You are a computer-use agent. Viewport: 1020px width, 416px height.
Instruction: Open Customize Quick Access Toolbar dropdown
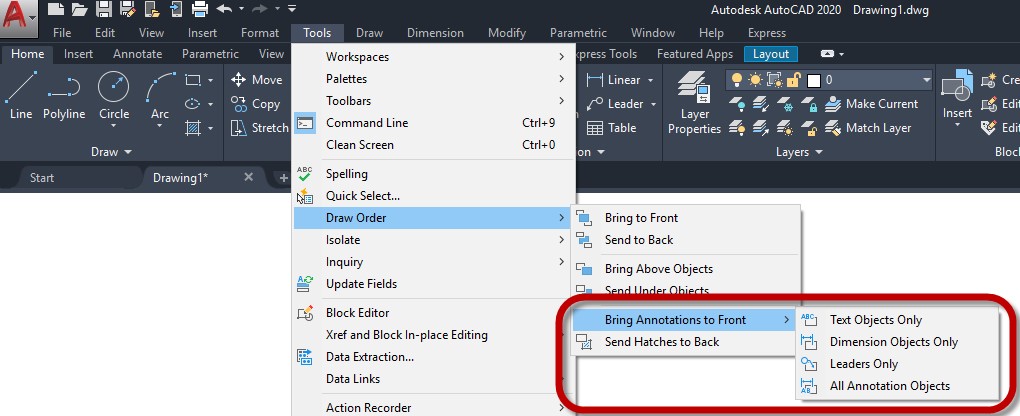(292, 9)
